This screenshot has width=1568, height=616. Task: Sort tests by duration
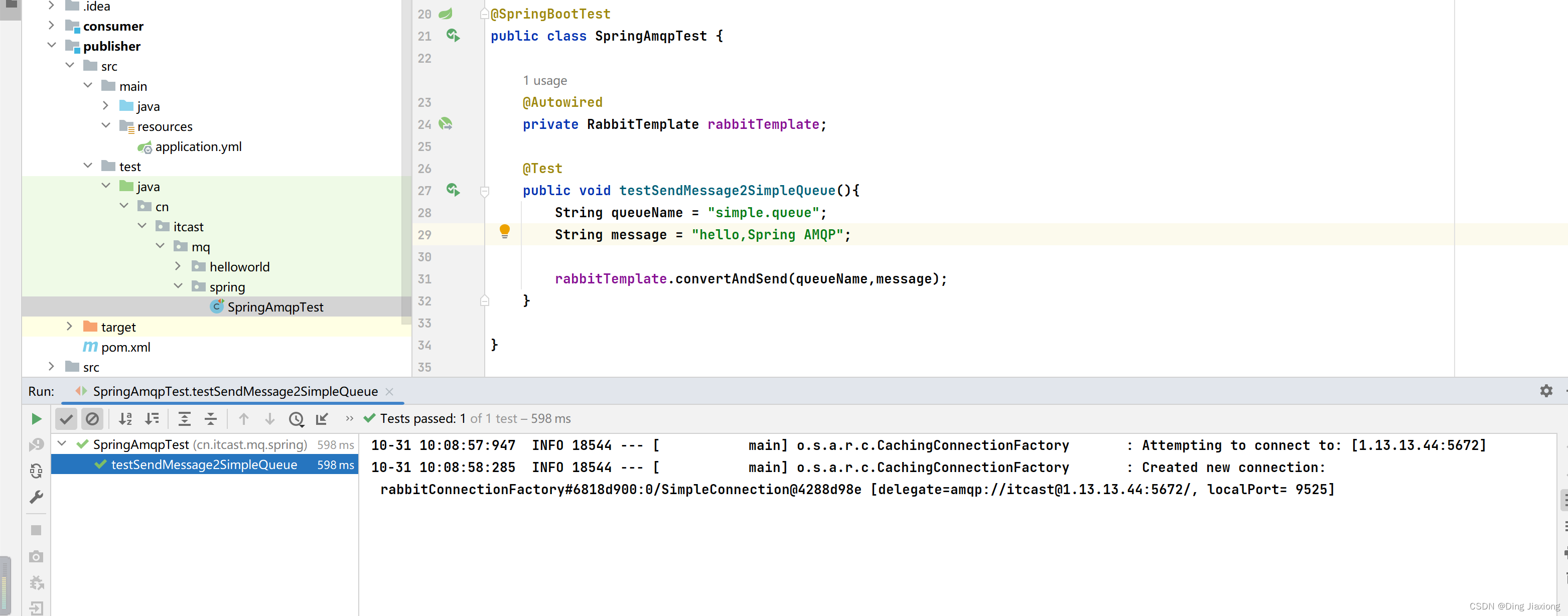(x=152, y=419)
